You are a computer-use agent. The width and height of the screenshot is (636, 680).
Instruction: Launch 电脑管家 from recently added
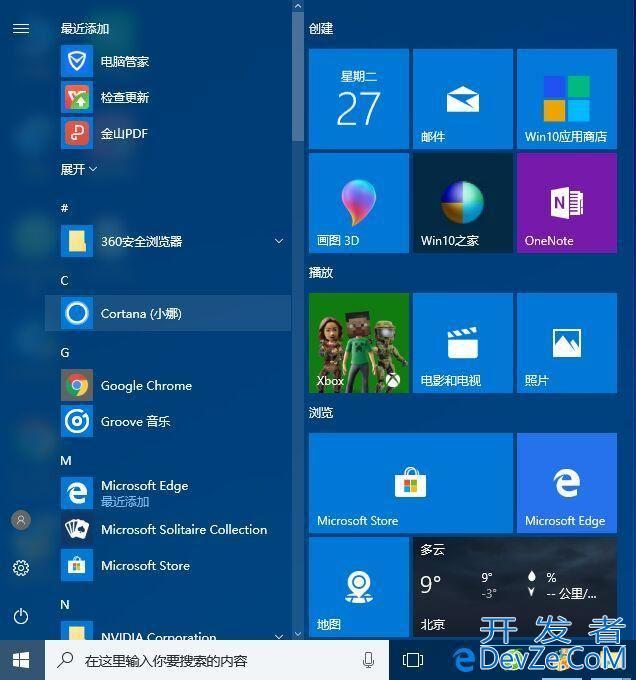point(168,61)
